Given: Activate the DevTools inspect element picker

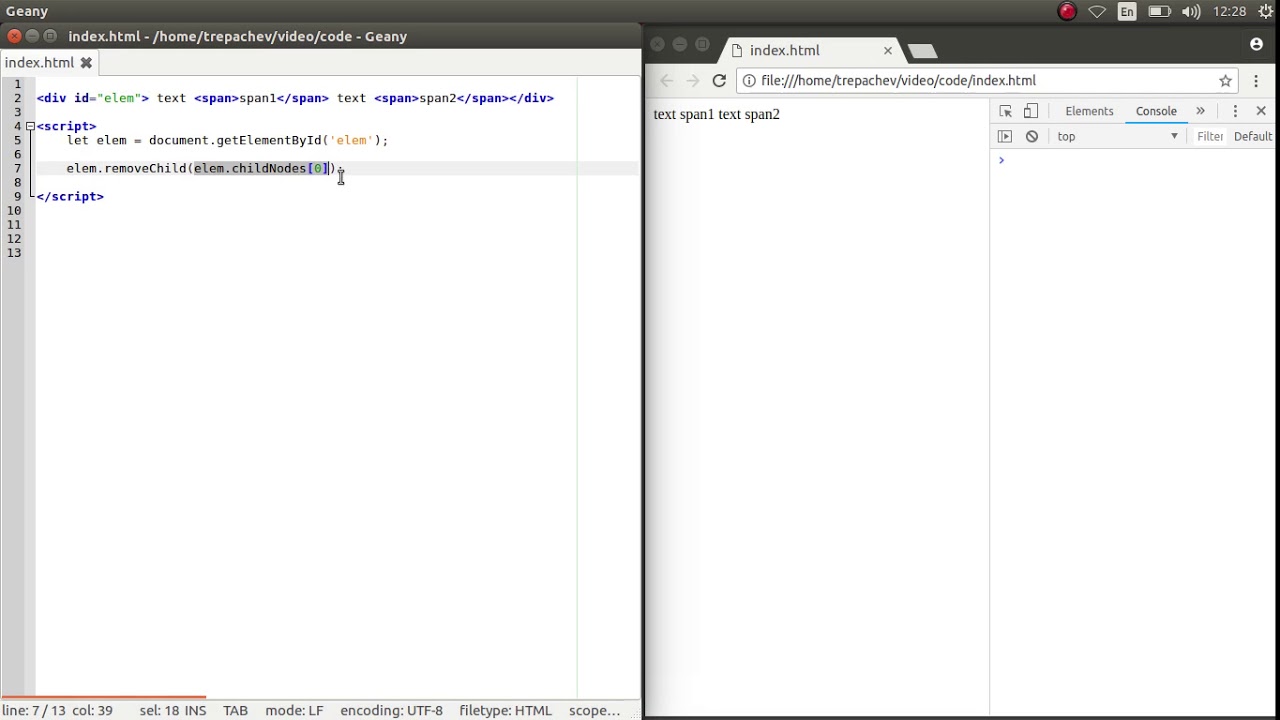Looking at the screenshot, I should (x=1005, y=111).
